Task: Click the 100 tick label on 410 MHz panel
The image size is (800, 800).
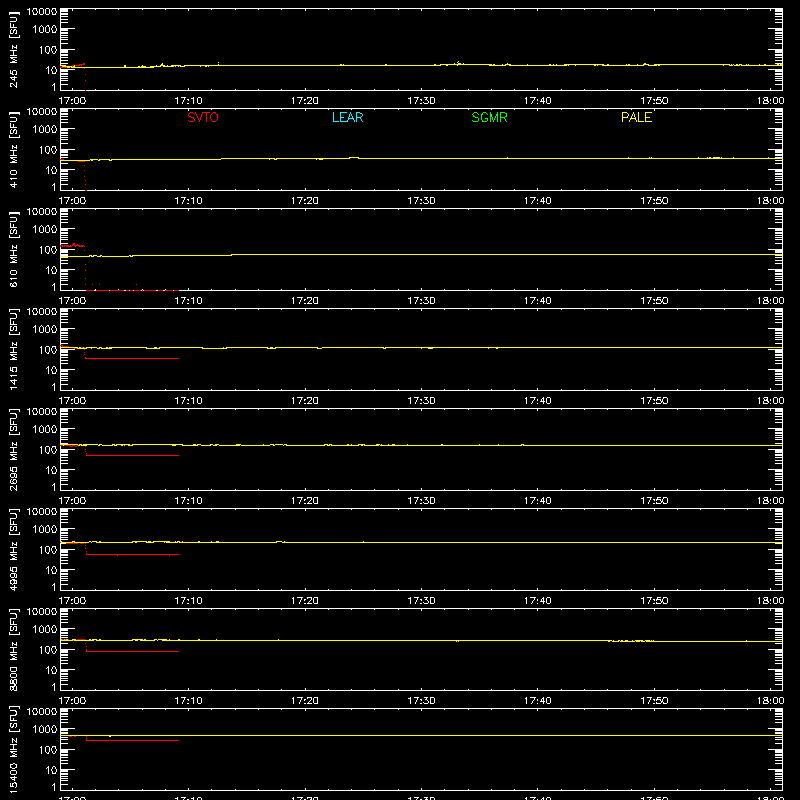Action: (x=48, y=150)
